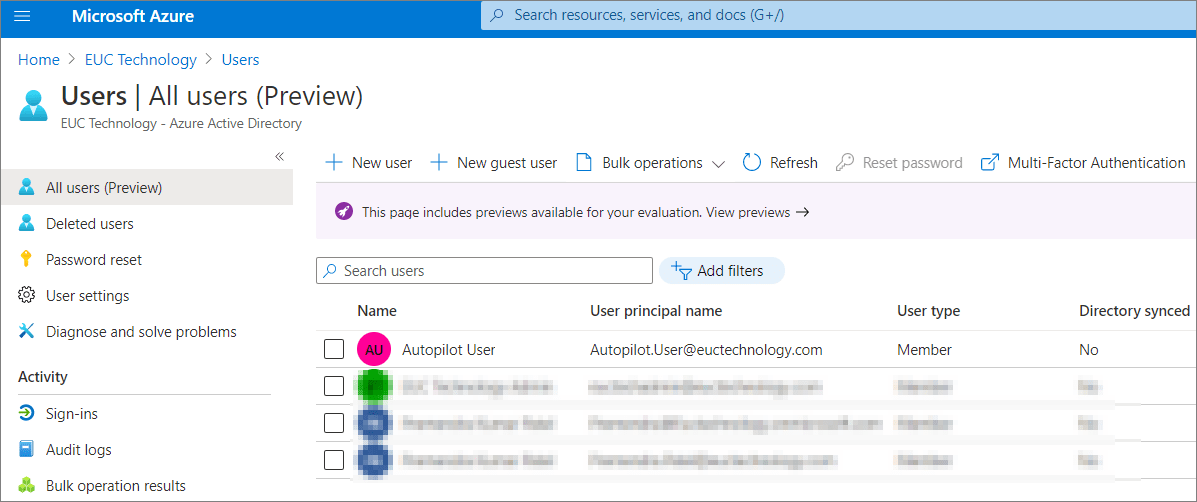Sort by Name column header

pos(377,311)
